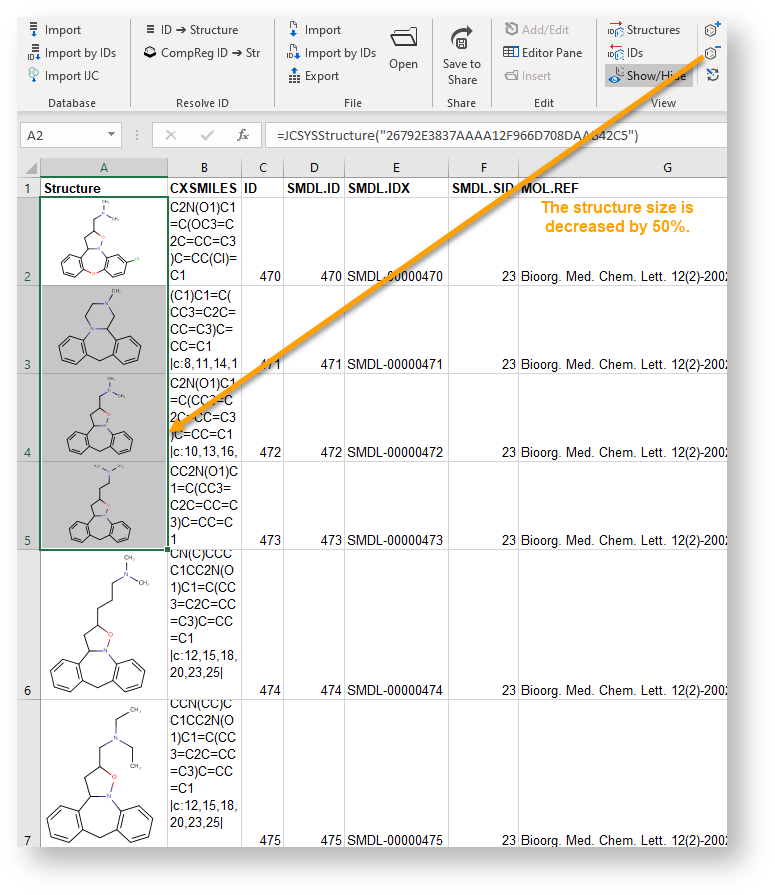Toggle Show/Hide structures button

[x=646, y=76]
